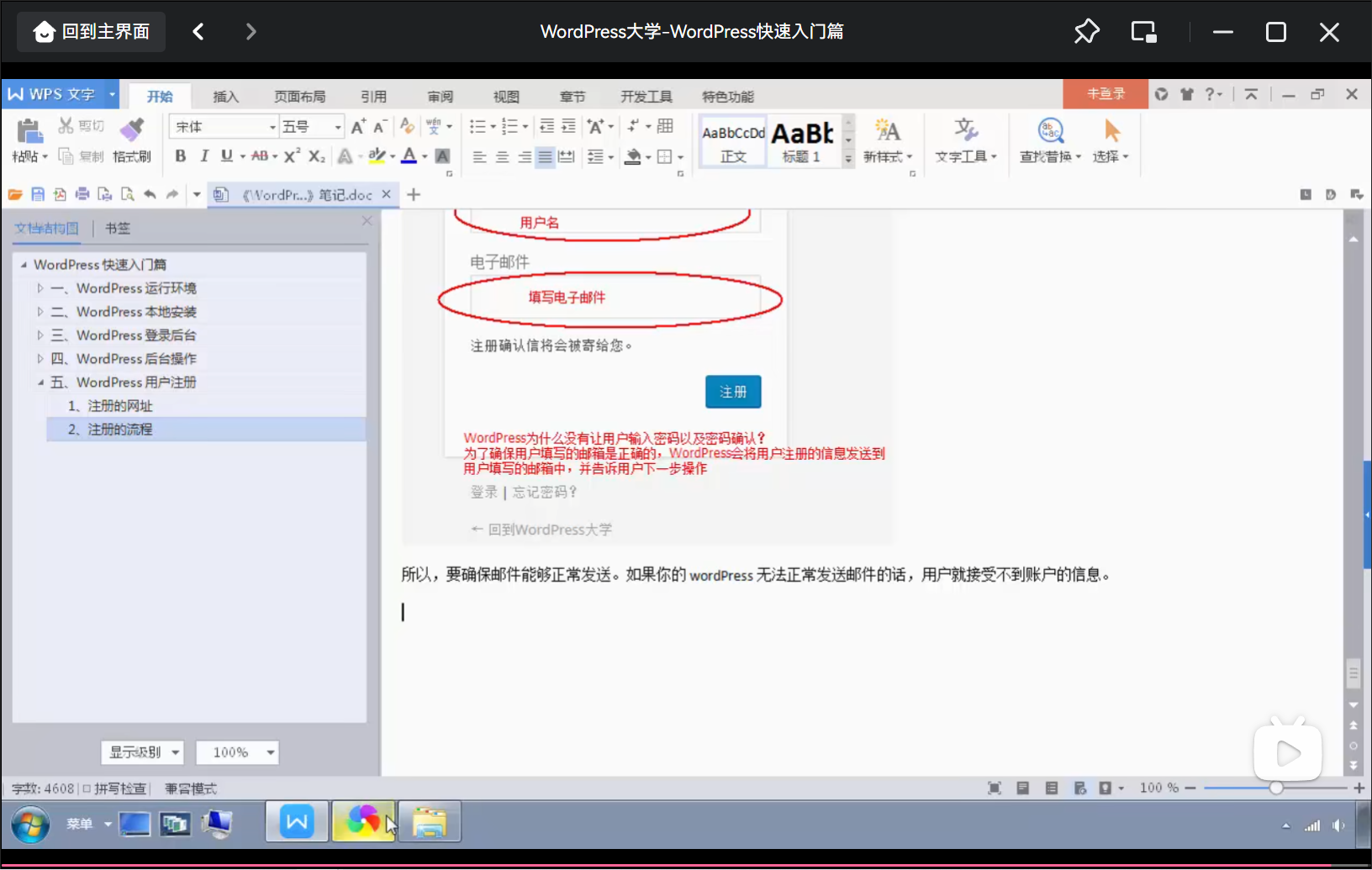1372x870 pixels.
Task: Click the center alignment icon
Action: pyautogui.click(x=502, y=157)
